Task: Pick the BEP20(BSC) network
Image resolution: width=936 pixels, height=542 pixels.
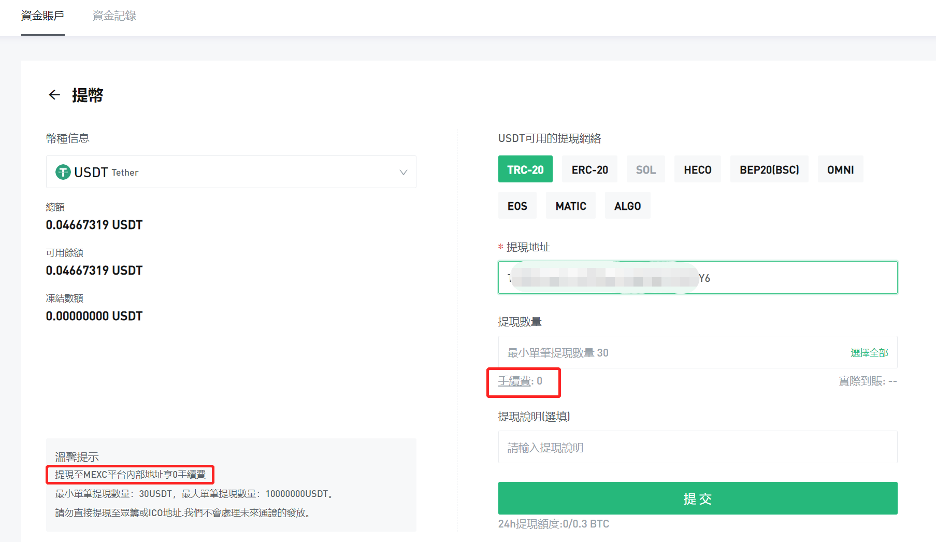Action: point(769,170)
